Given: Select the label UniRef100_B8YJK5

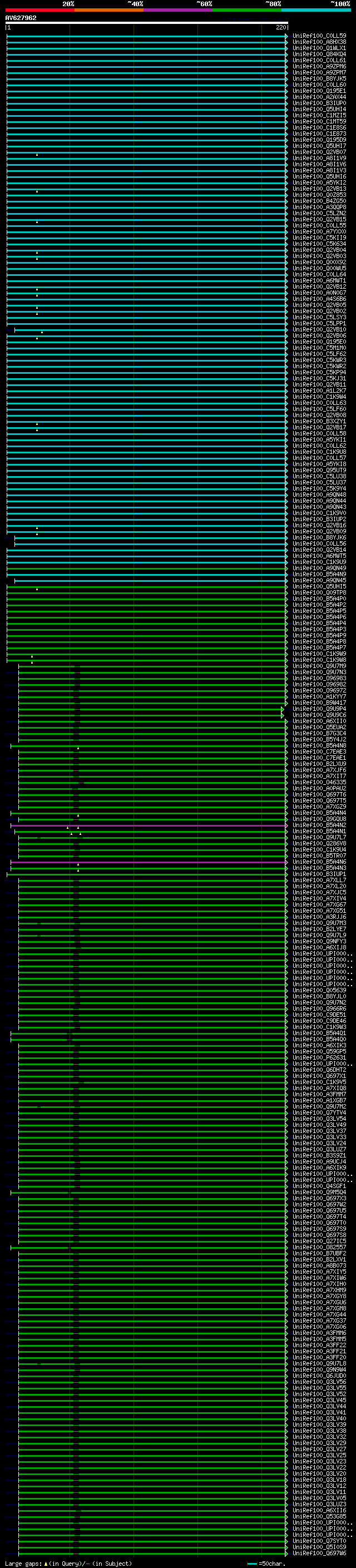Looking at the screenshot, I should point(319,78).
